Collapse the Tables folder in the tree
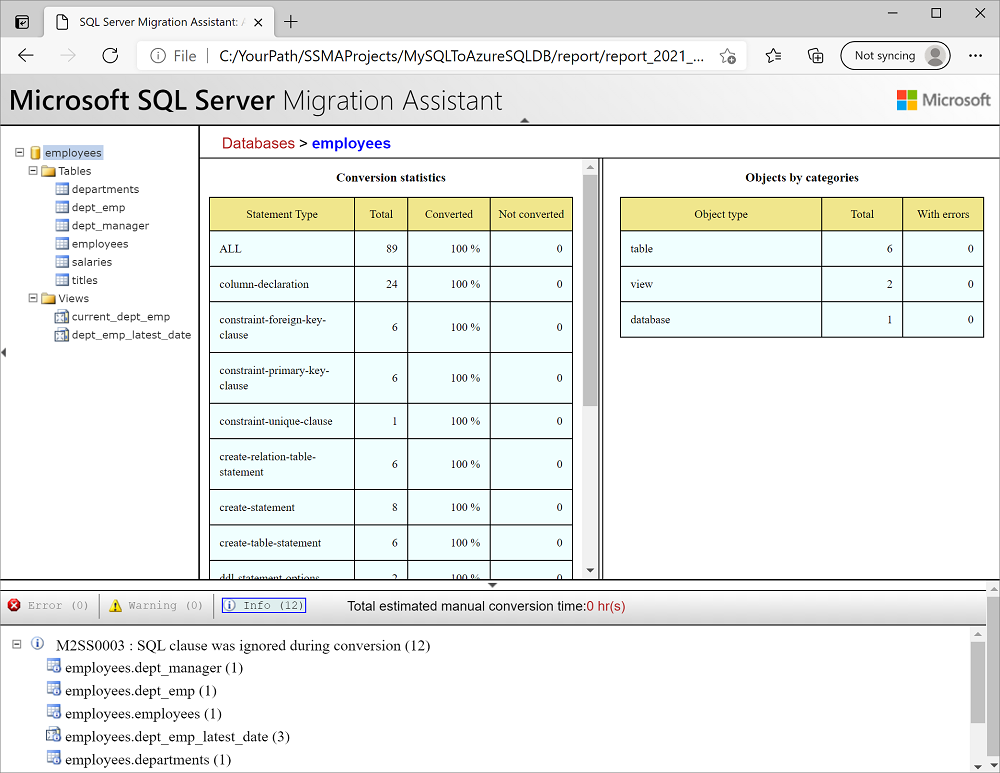This screenshot has height=773, width=1000. point(32,170)
